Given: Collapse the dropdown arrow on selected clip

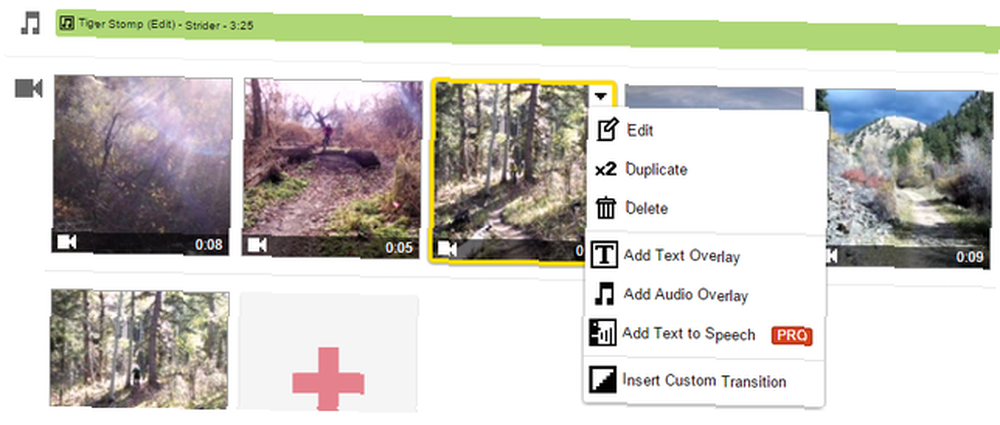Looking at the screenshot, I should 600,96.
